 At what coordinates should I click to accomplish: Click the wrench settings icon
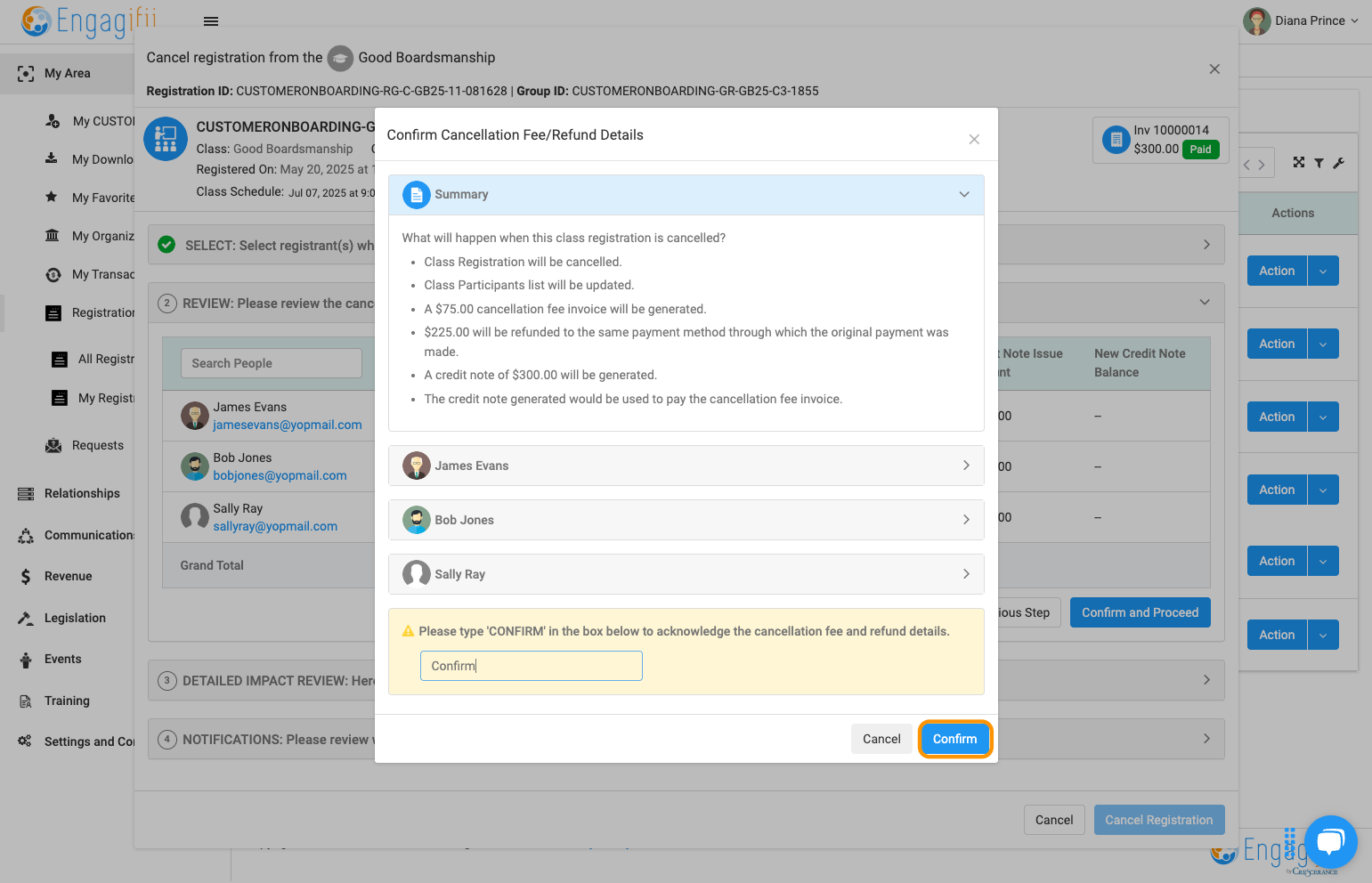(1338, 163)
